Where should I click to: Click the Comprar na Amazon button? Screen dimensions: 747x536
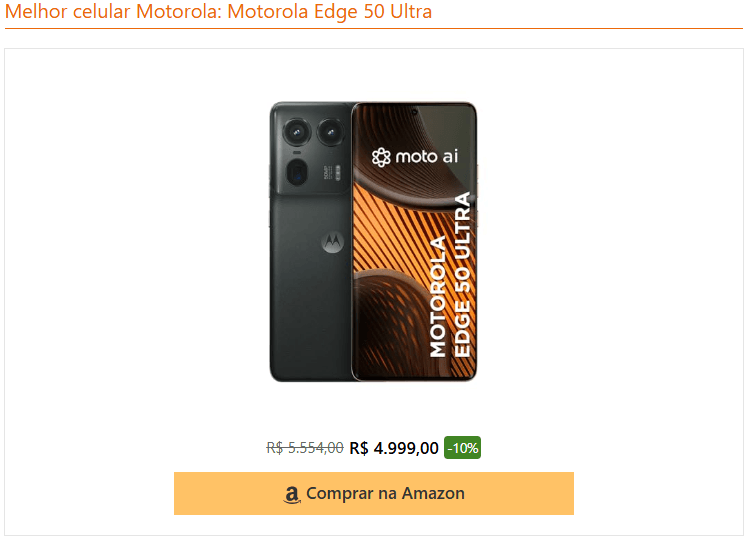pos(374,493)
